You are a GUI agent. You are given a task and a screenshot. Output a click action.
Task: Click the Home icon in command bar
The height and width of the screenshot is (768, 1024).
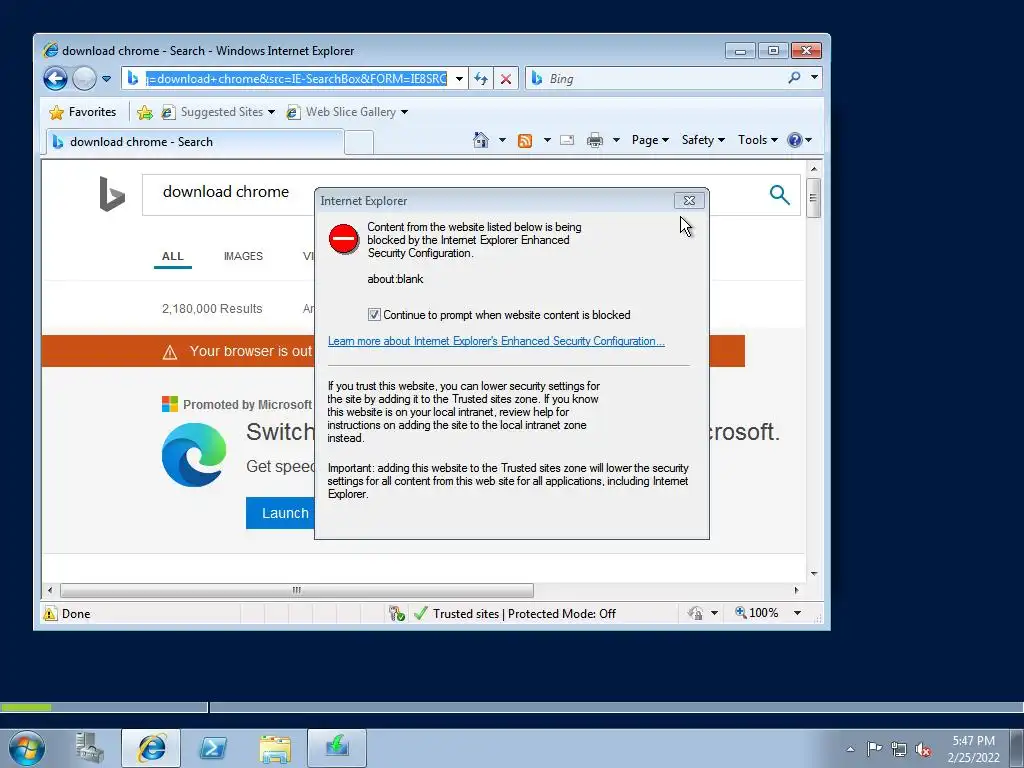point(481,140)
